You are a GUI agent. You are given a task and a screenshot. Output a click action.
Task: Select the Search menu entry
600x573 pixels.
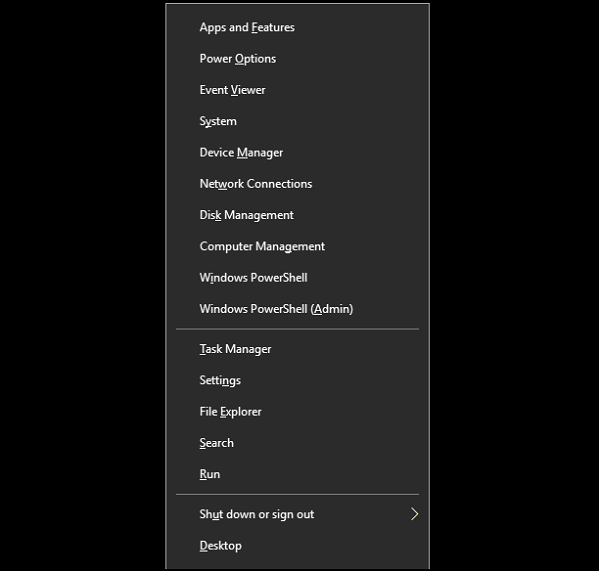pos(217,443)
